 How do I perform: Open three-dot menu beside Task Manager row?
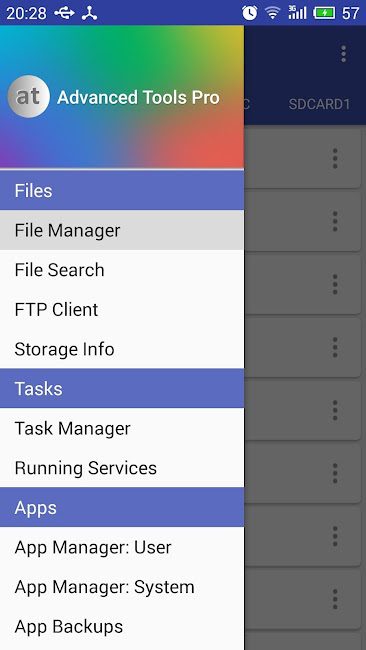point(335,410)
